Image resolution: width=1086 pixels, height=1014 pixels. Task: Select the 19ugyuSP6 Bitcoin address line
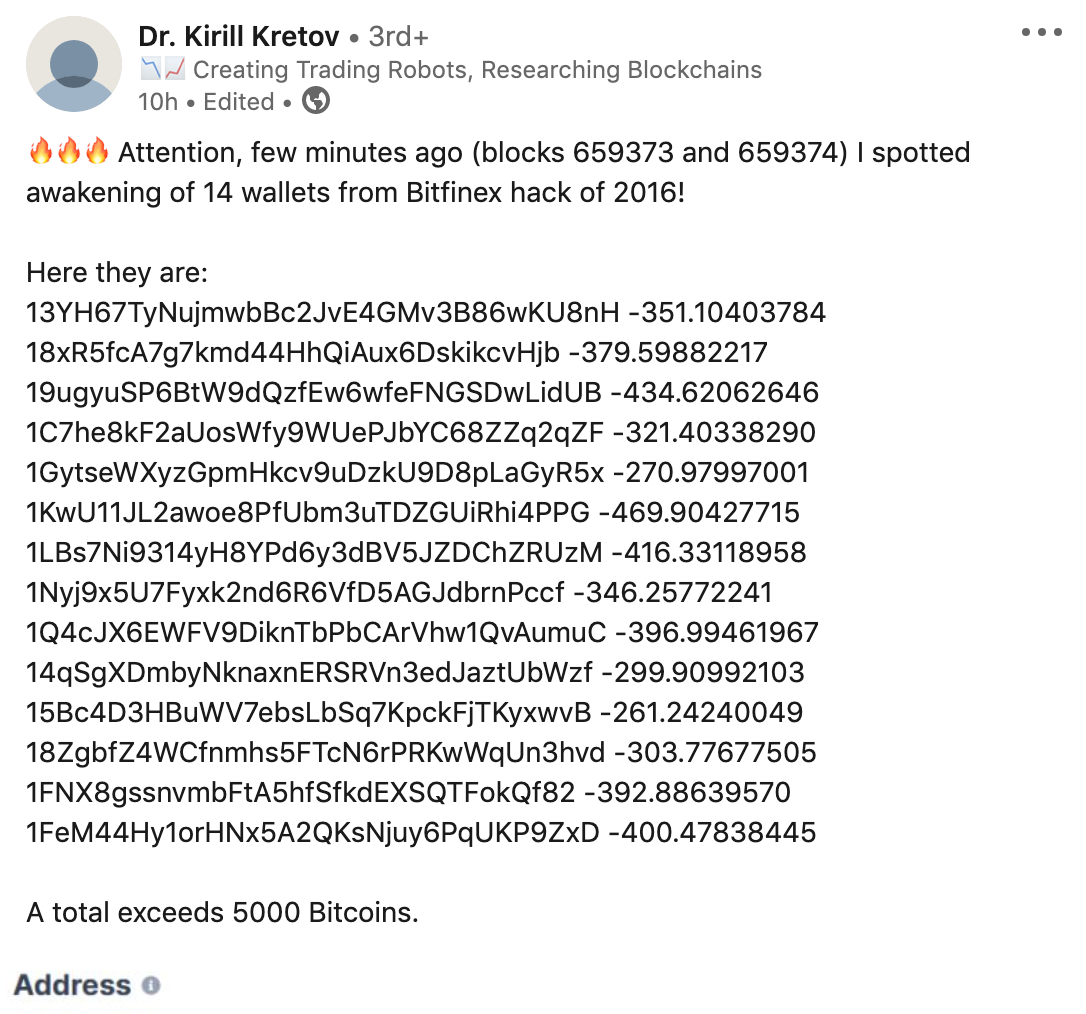(x=420, y=392)
